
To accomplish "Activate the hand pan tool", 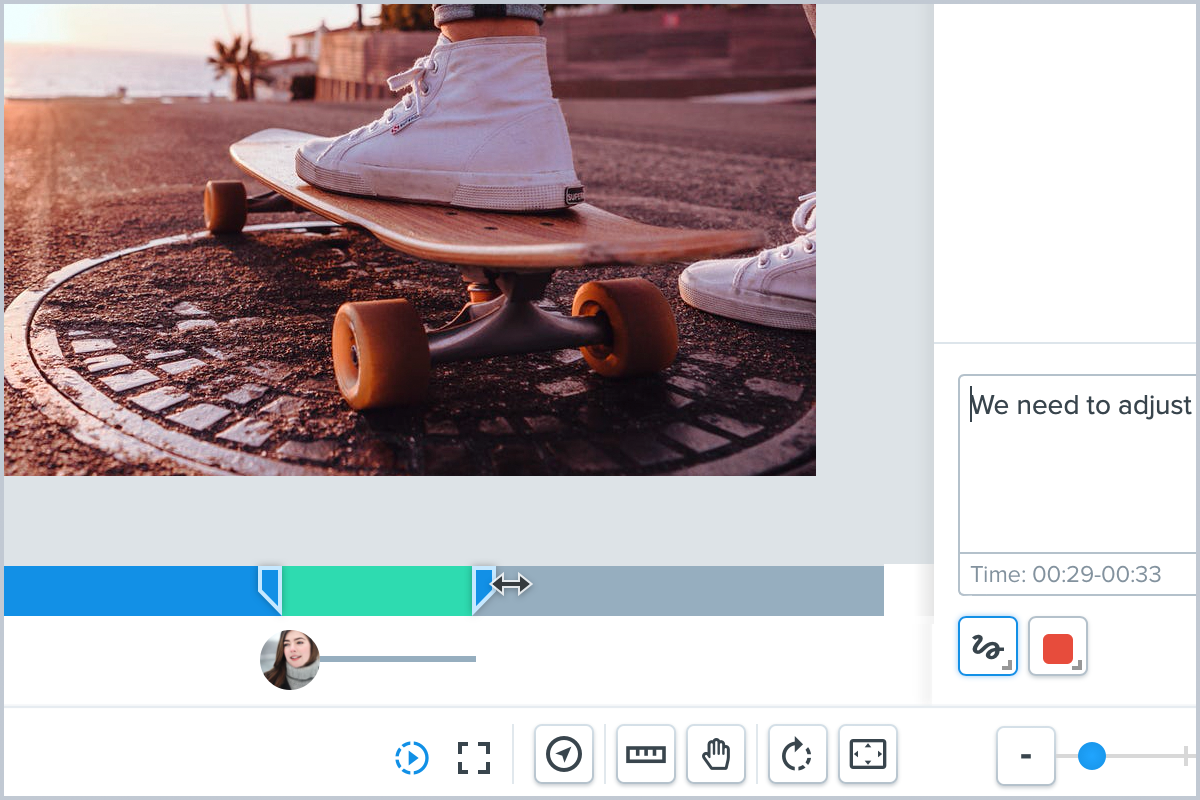I will 716,754.
